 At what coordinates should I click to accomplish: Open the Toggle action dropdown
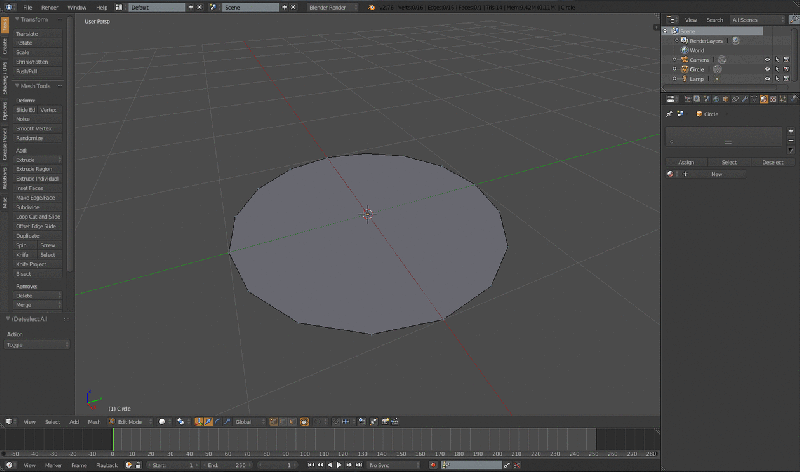pyautogui.click(x=37, y=345)
